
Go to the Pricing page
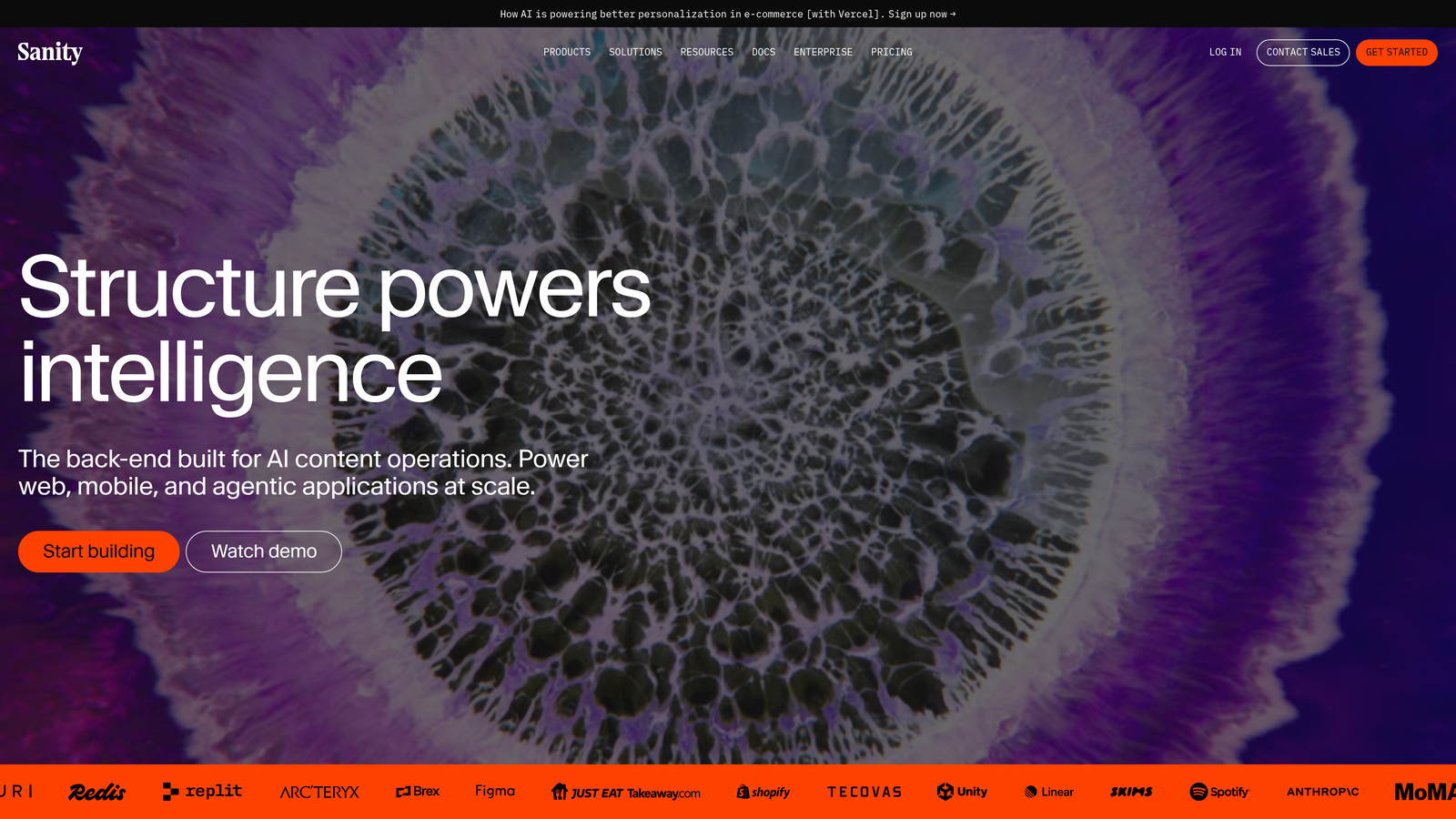pyautogui.click(x=892, y=52)
